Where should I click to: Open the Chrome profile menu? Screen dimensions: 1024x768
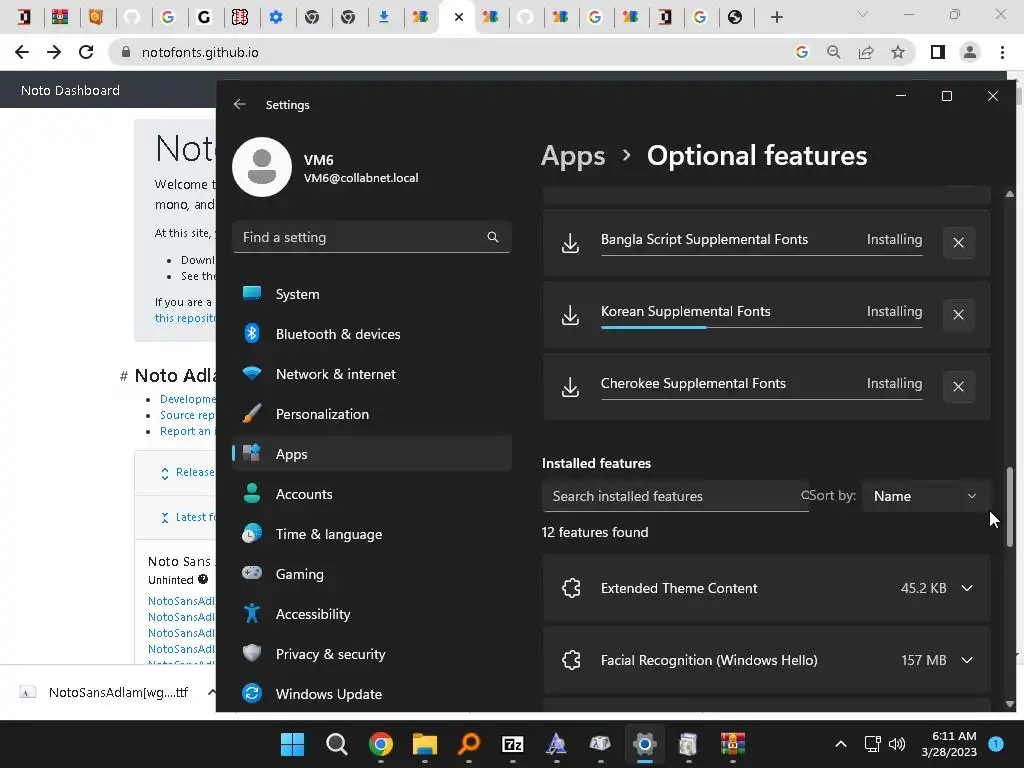coord(970,52)
